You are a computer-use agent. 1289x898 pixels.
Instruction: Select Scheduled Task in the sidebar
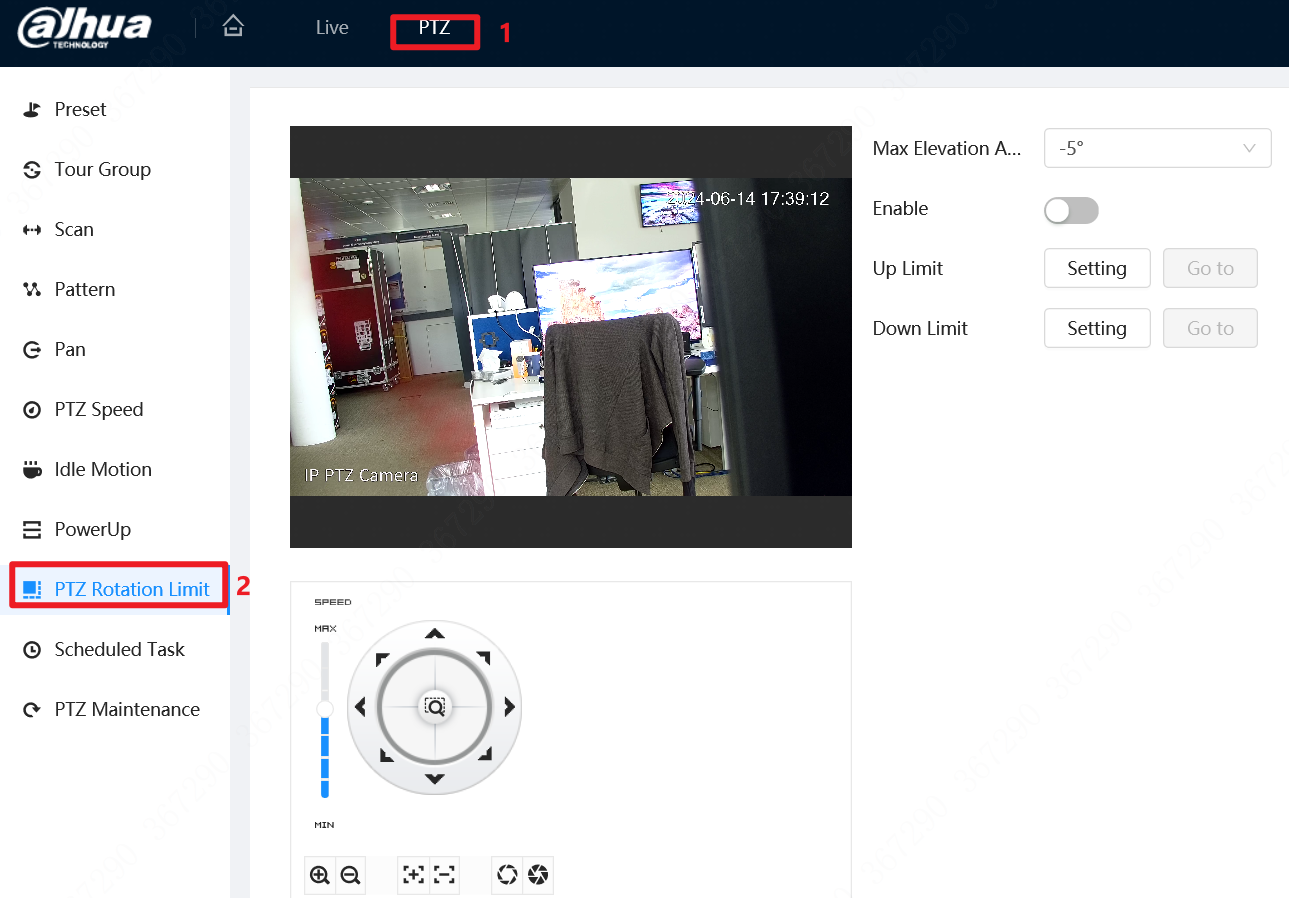click(119, 649)
